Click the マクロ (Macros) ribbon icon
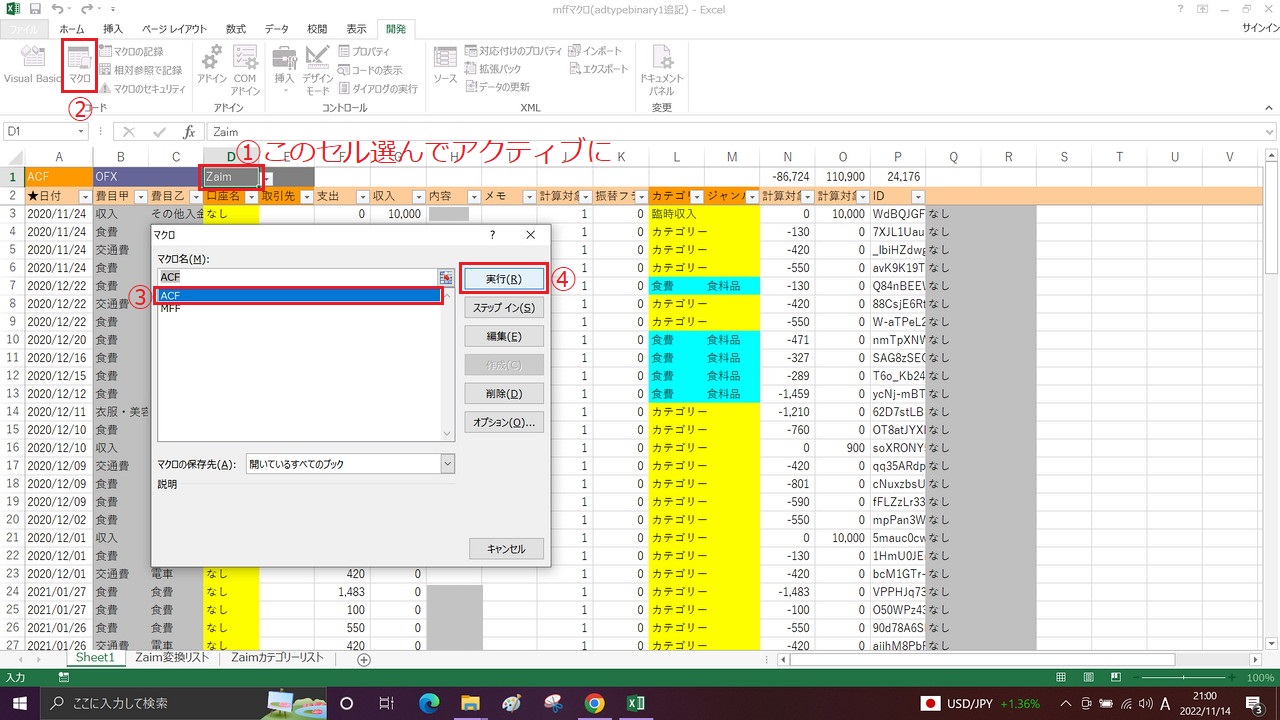Viewport: 1280px width, 720px height. point(80,64)
